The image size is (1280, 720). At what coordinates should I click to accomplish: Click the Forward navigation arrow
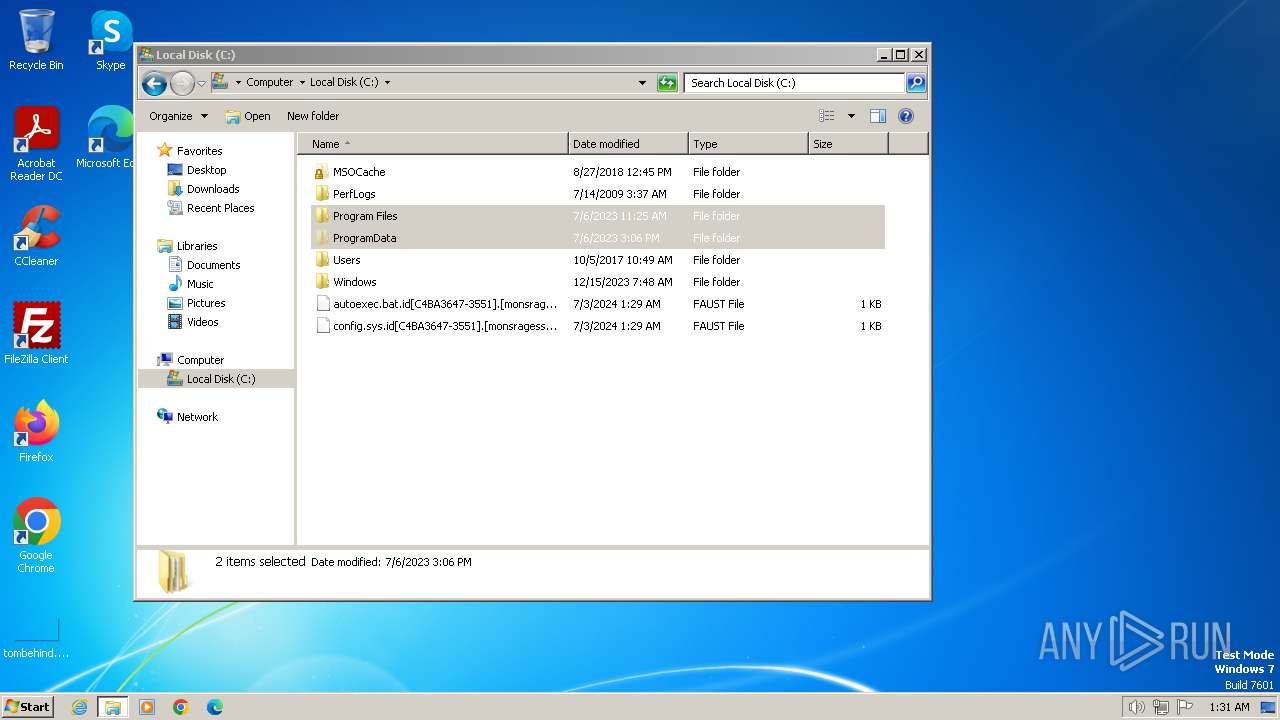click(182, 83)
